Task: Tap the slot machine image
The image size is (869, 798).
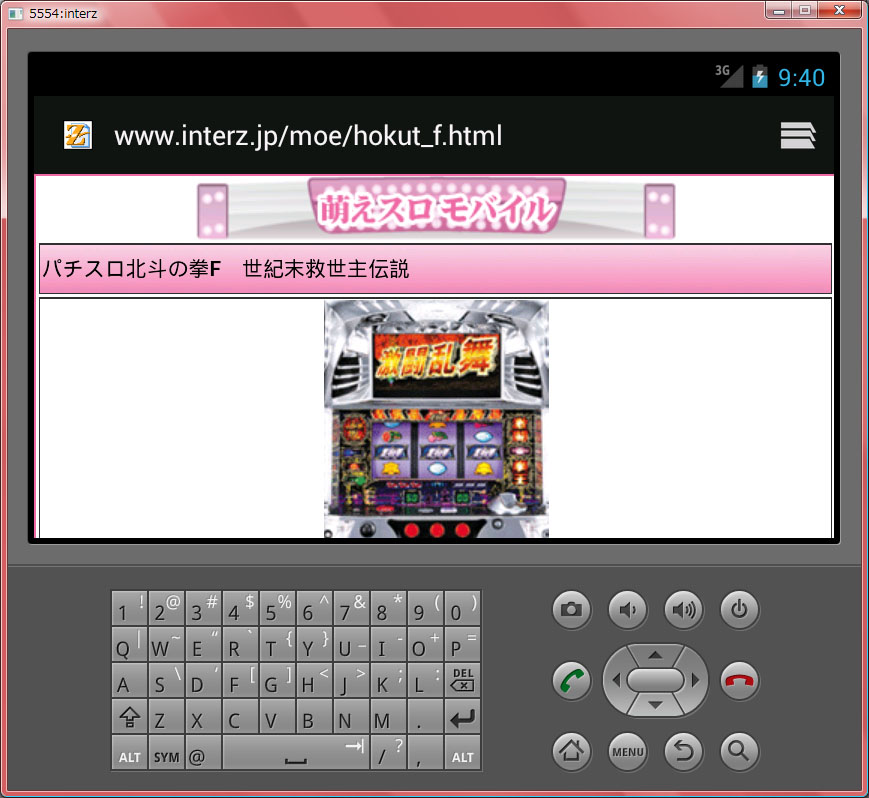Action: pyautogui.click(x=436, y=418)
